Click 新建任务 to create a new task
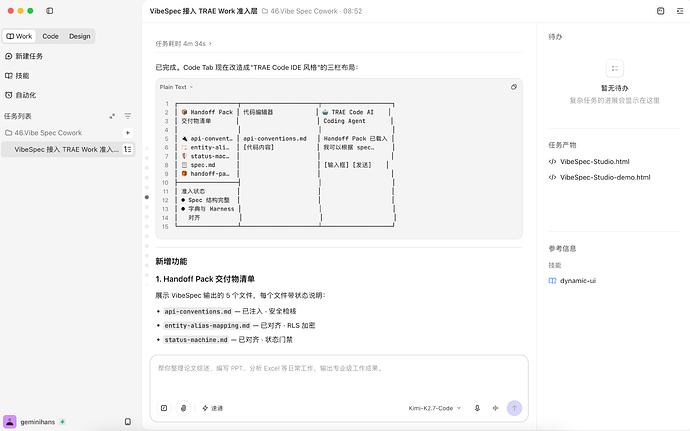Image resolution: width=690 pixels, height=431 pixels. pos(24,56)
